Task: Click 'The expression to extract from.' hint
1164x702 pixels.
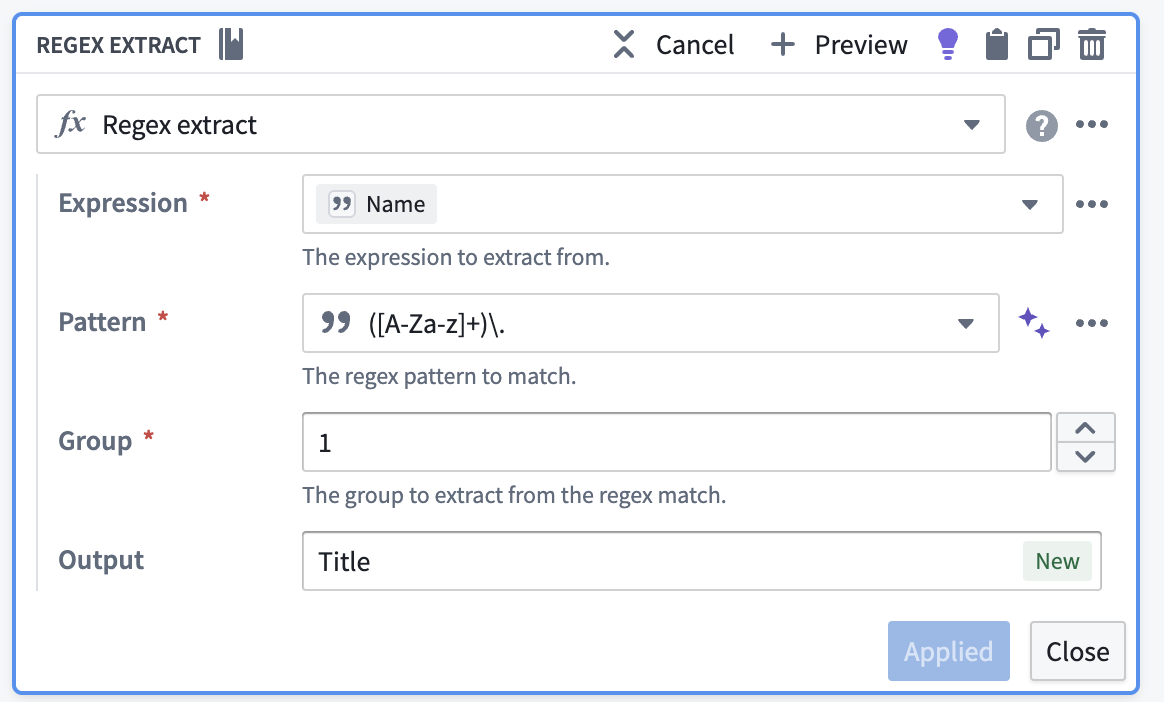Action: pos(456,257)
